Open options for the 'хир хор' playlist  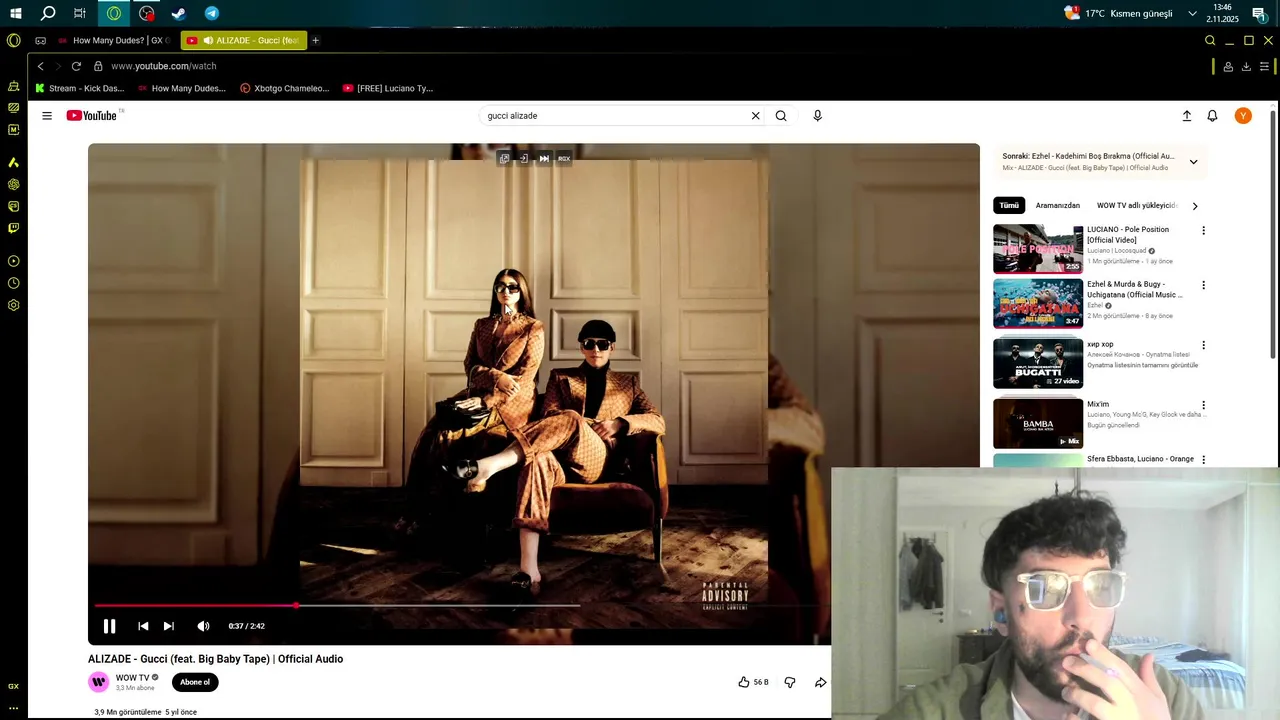tap(1203, 345)
